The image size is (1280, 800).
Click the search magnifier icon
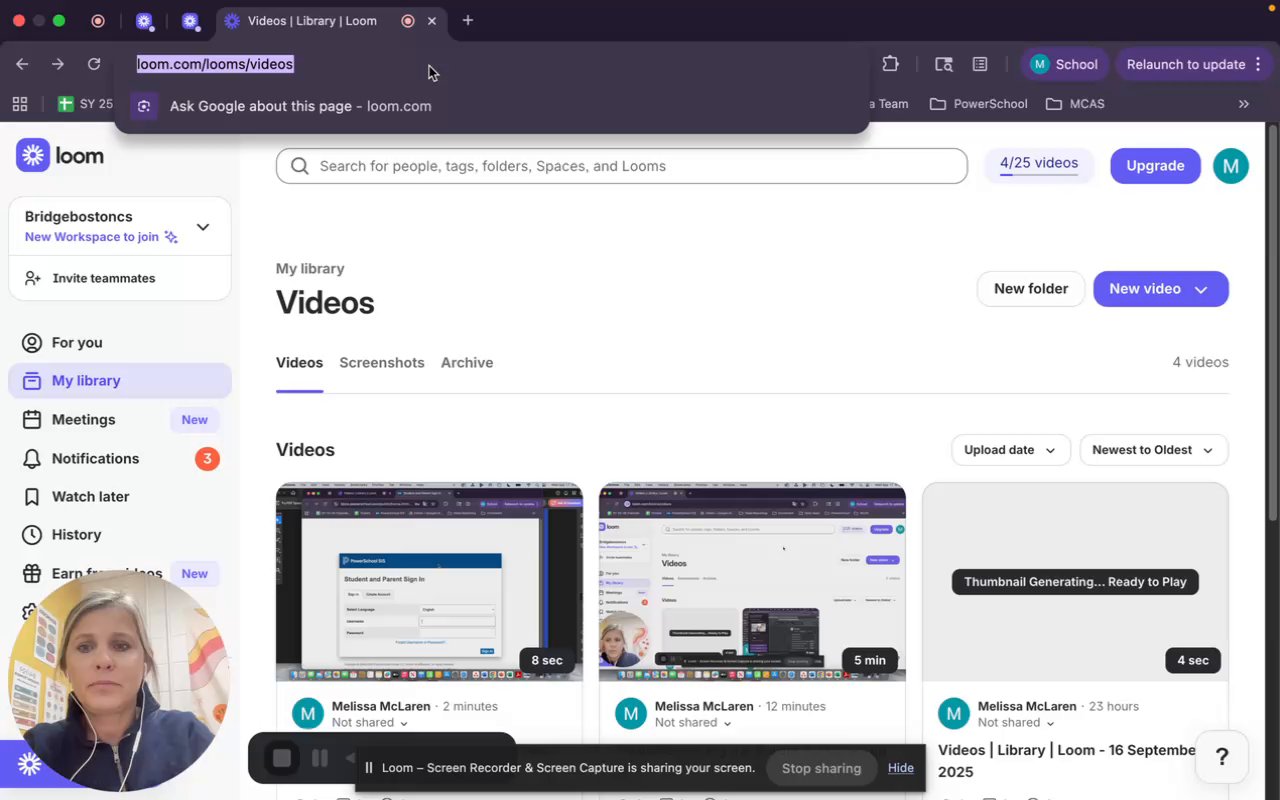point(299,166)
